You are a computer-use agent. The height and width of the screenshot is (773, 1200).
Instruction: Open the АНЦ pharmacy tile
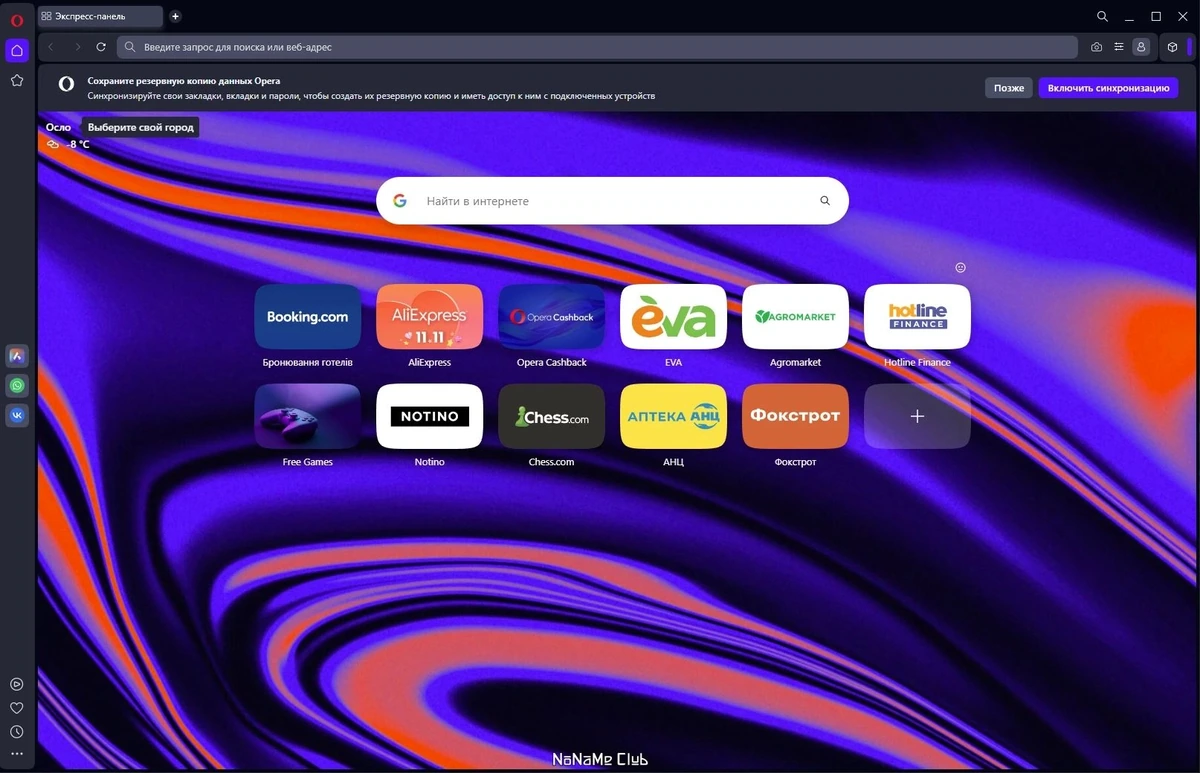click(674, 416)
